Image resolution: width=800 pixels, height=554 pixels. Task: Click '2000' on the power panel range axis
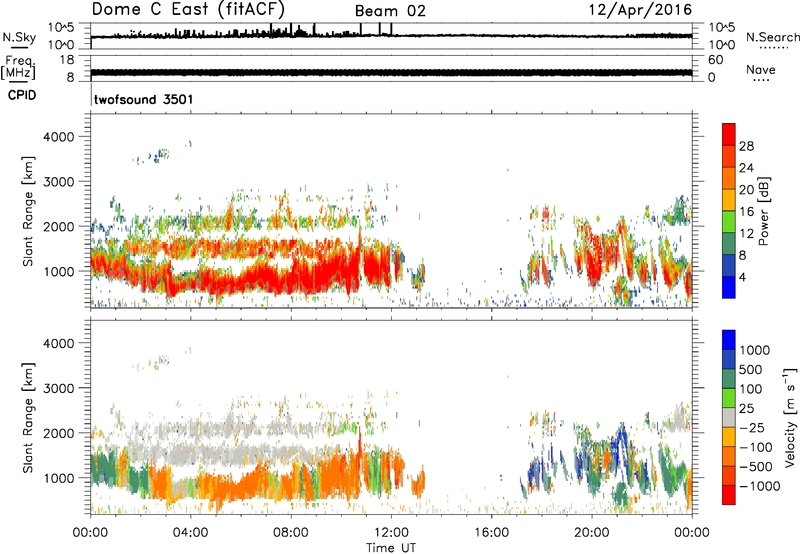(59, 226)
